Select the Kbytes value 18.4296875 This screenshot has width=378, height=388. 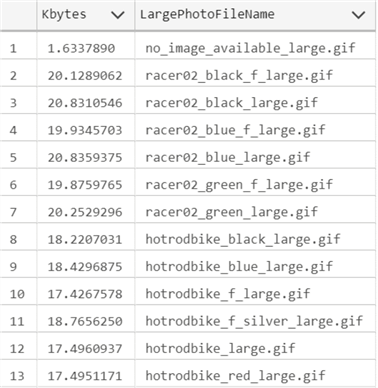[85, 267]
